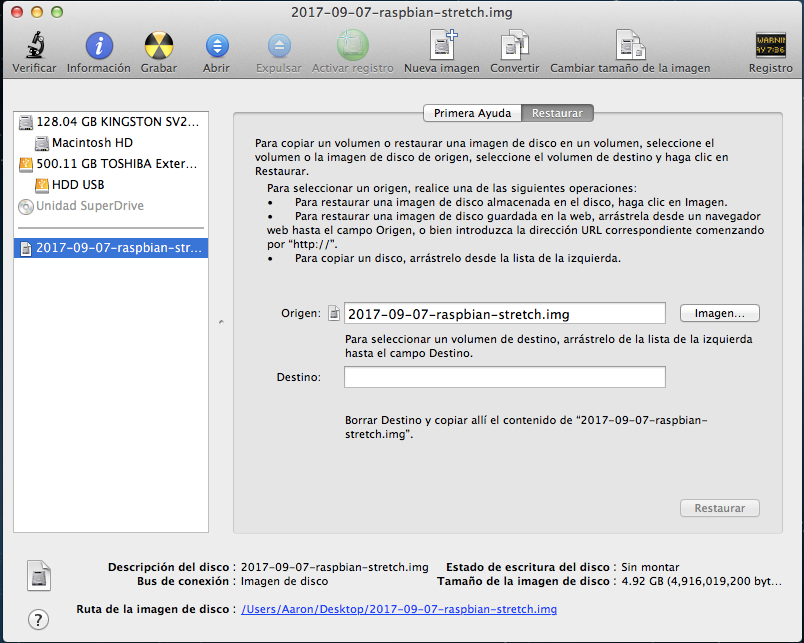804x643 pixels.
Task: Click the disk image icon beside Descripción del disco
Action: pyautogui.click(x=38, y=576)
